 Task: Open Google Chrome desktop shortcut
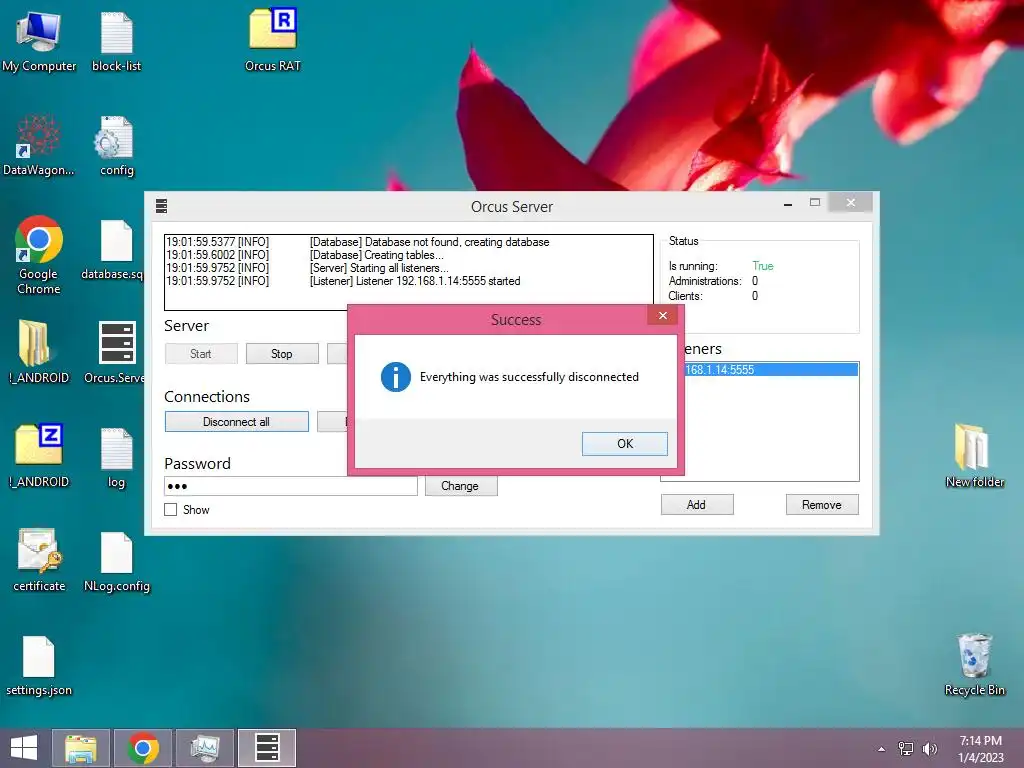pyautogui.click(x=39, y=255)
